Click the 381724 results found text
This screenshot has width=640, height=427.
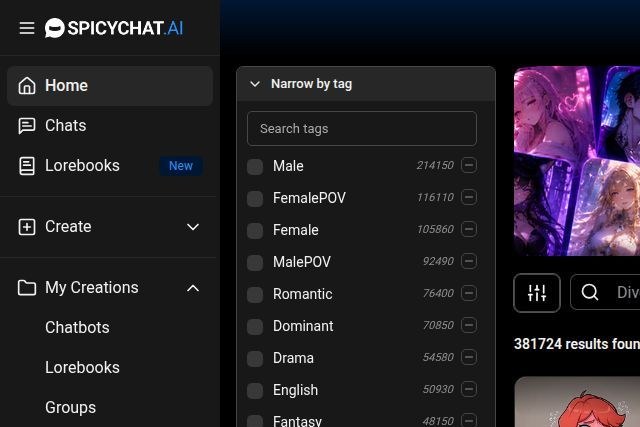577,344
